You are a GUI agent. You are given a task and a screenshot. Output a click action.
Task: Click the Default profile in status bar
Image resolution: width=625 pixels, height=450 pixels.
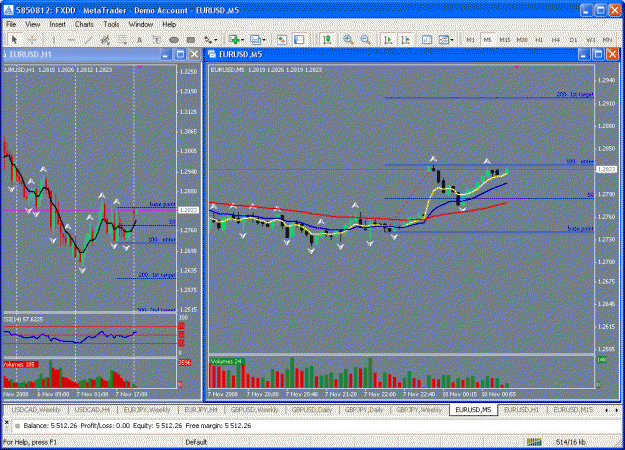[196, 442]
